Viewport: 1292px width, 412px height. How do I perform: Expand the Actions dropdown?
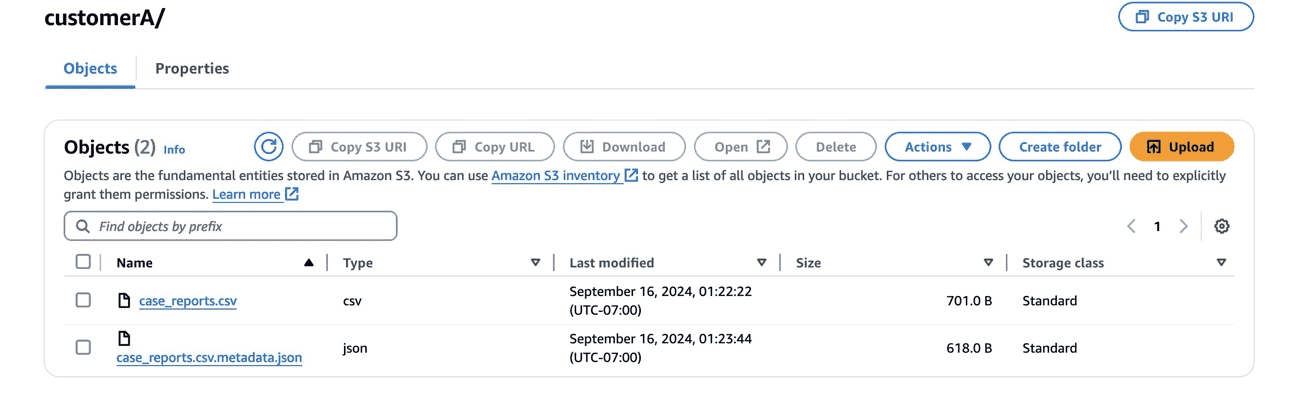pos(937,147)
